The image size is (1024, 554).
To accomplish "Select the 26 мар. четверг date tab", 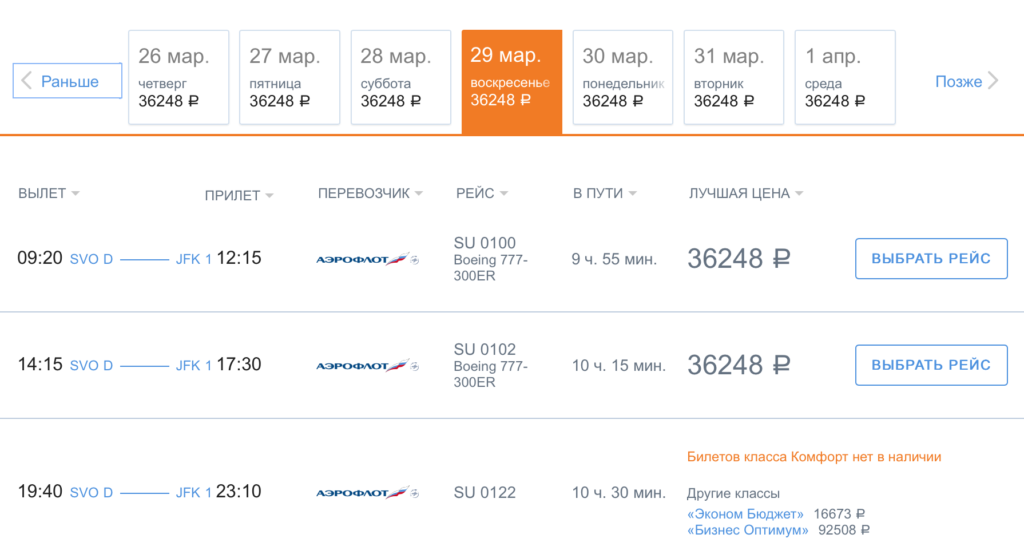I will [179, 77].
